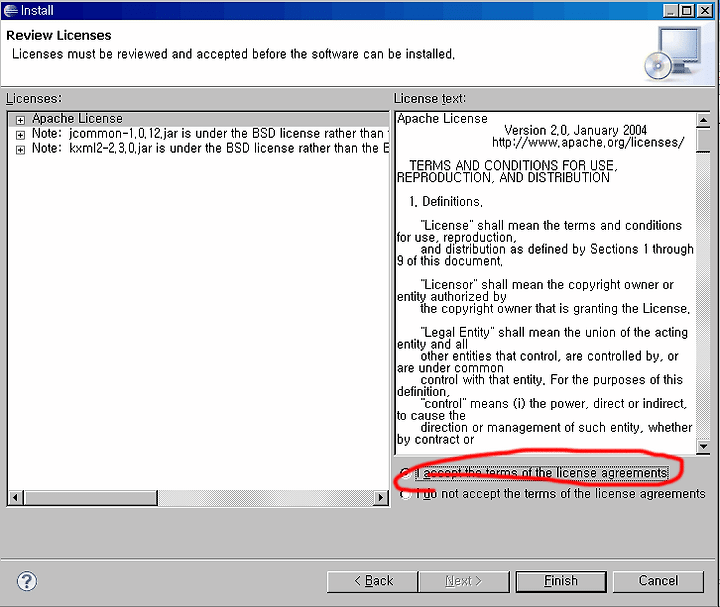Select "I do not accept" radio button

pos(405,494)
